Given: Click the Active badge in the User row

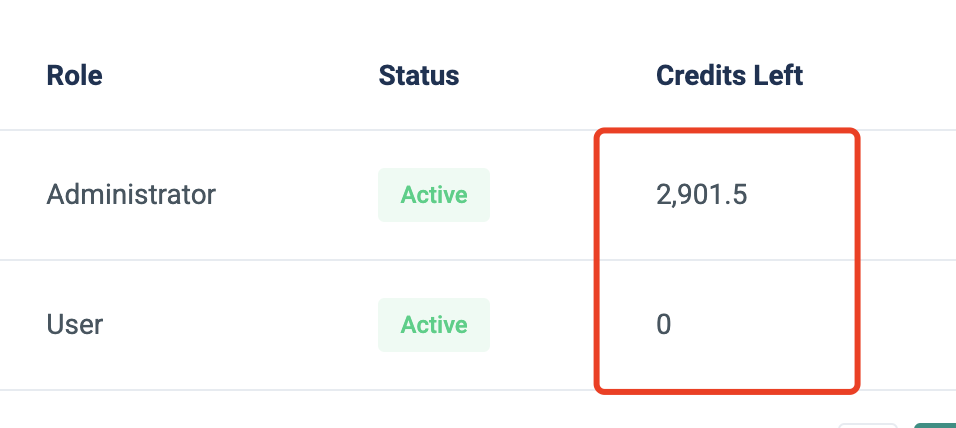Looking at the screenshot, I should tap(434, 325).
